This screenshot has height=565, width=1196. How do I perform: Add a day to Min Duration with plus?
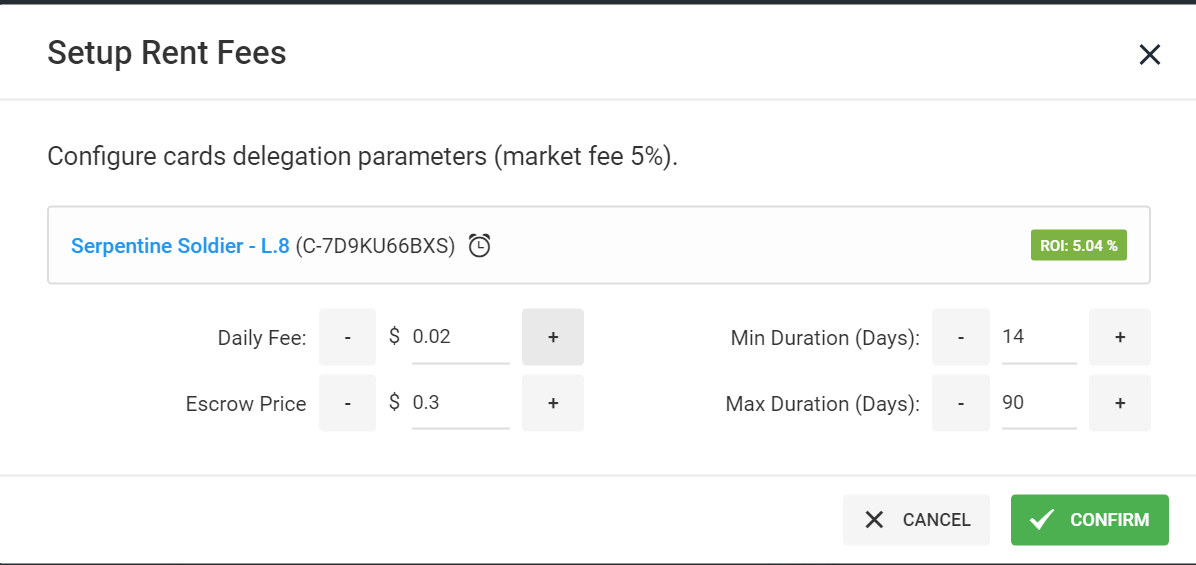(x=1120, y=337)
